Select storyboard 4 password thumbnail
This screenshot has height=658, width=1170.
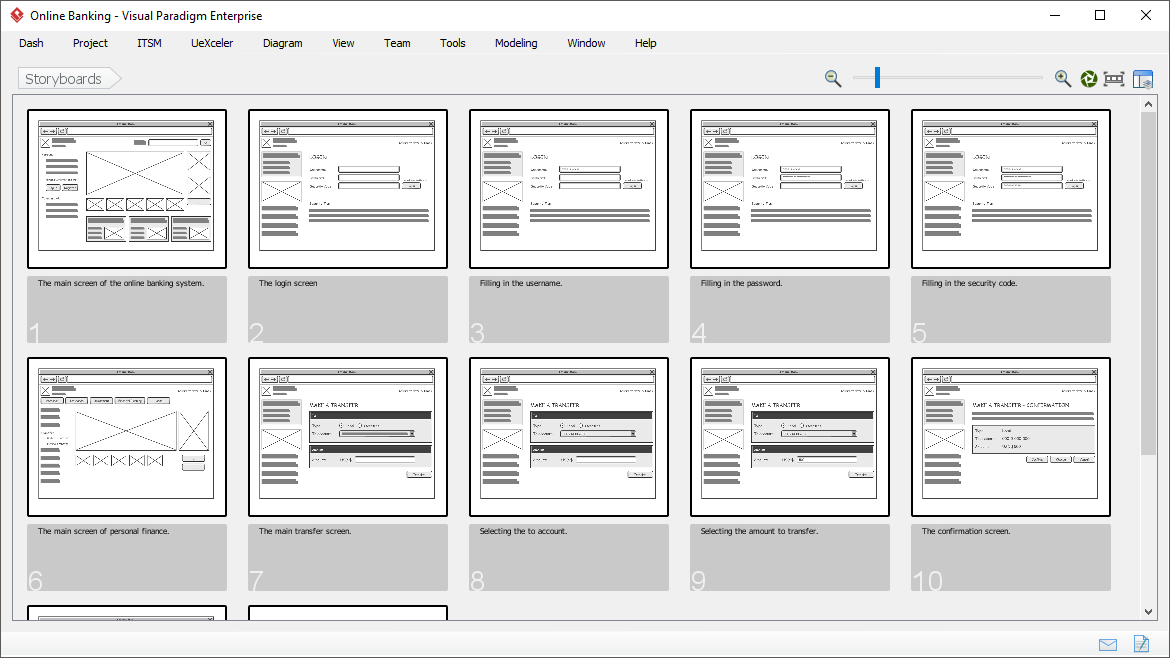789,189
